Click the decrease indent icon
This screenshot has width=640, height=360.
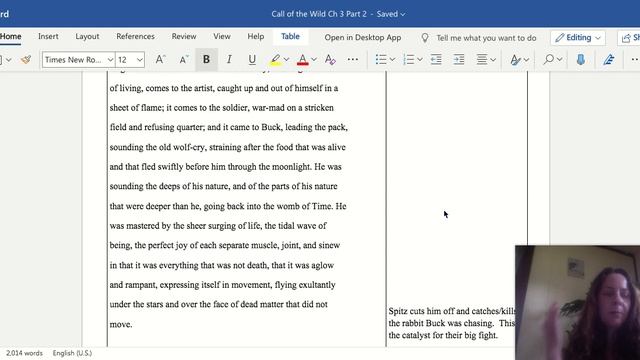436,60
